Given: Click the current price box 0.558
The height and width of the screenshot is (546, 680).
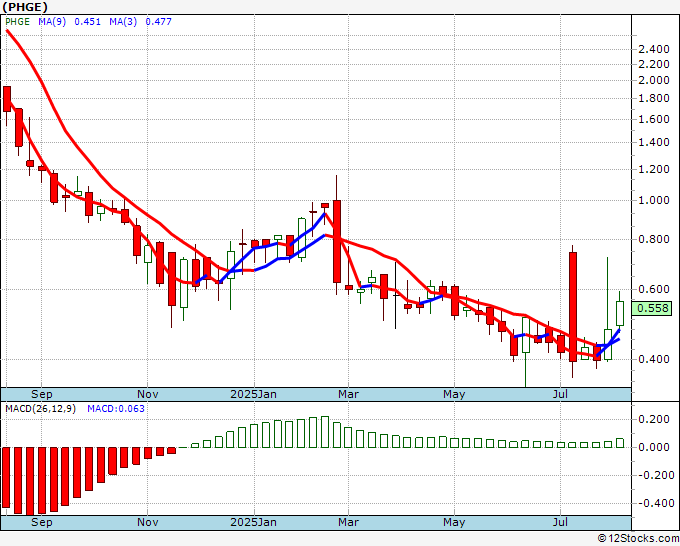Looking at the screenshot, I should 652,308.
